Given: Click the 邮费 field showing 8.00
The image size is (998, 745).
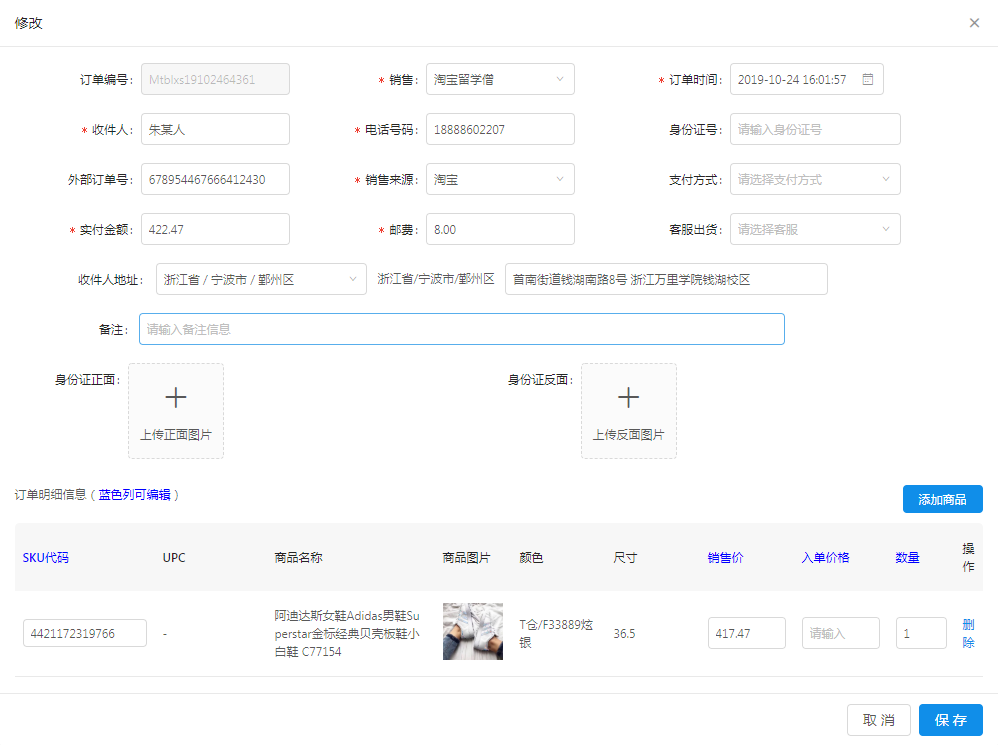Looking at the screenshot, I should [500, 229].
